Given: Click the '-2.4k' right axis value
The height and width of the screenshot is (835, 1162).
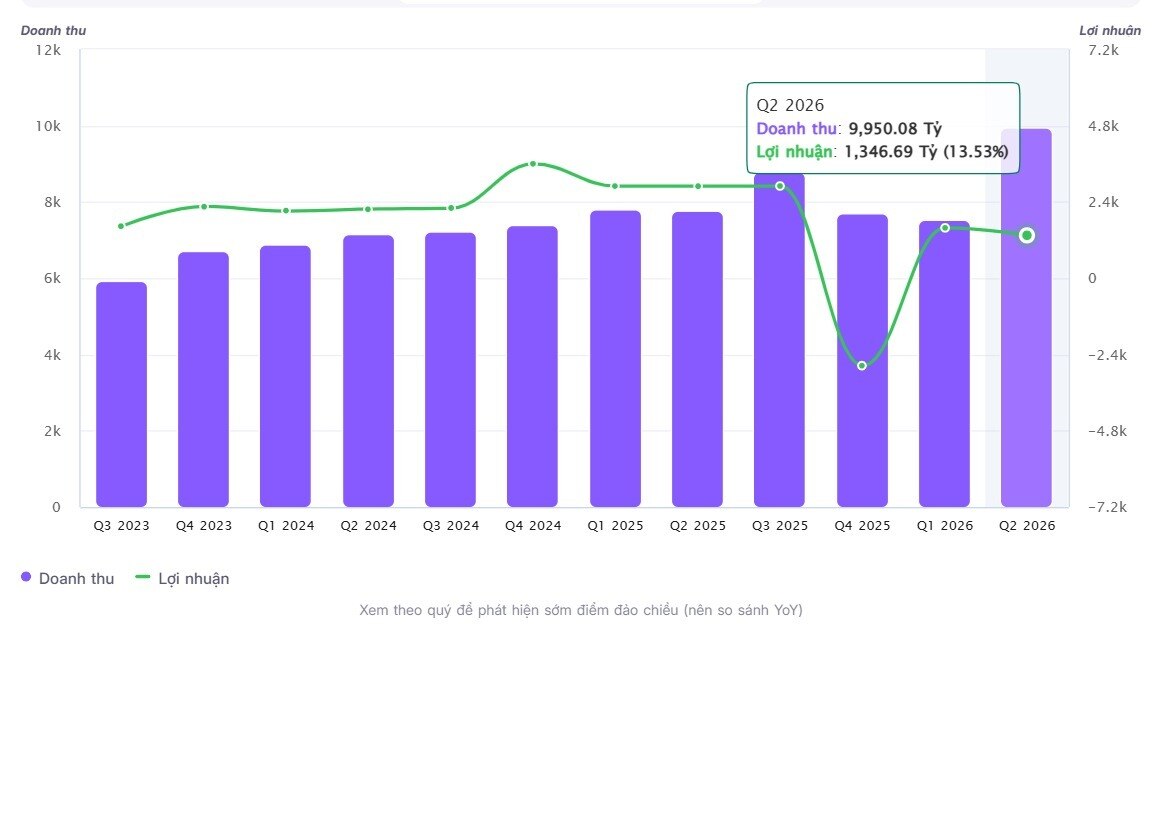Looking at the screenshot, I should tap(1107, 355).
